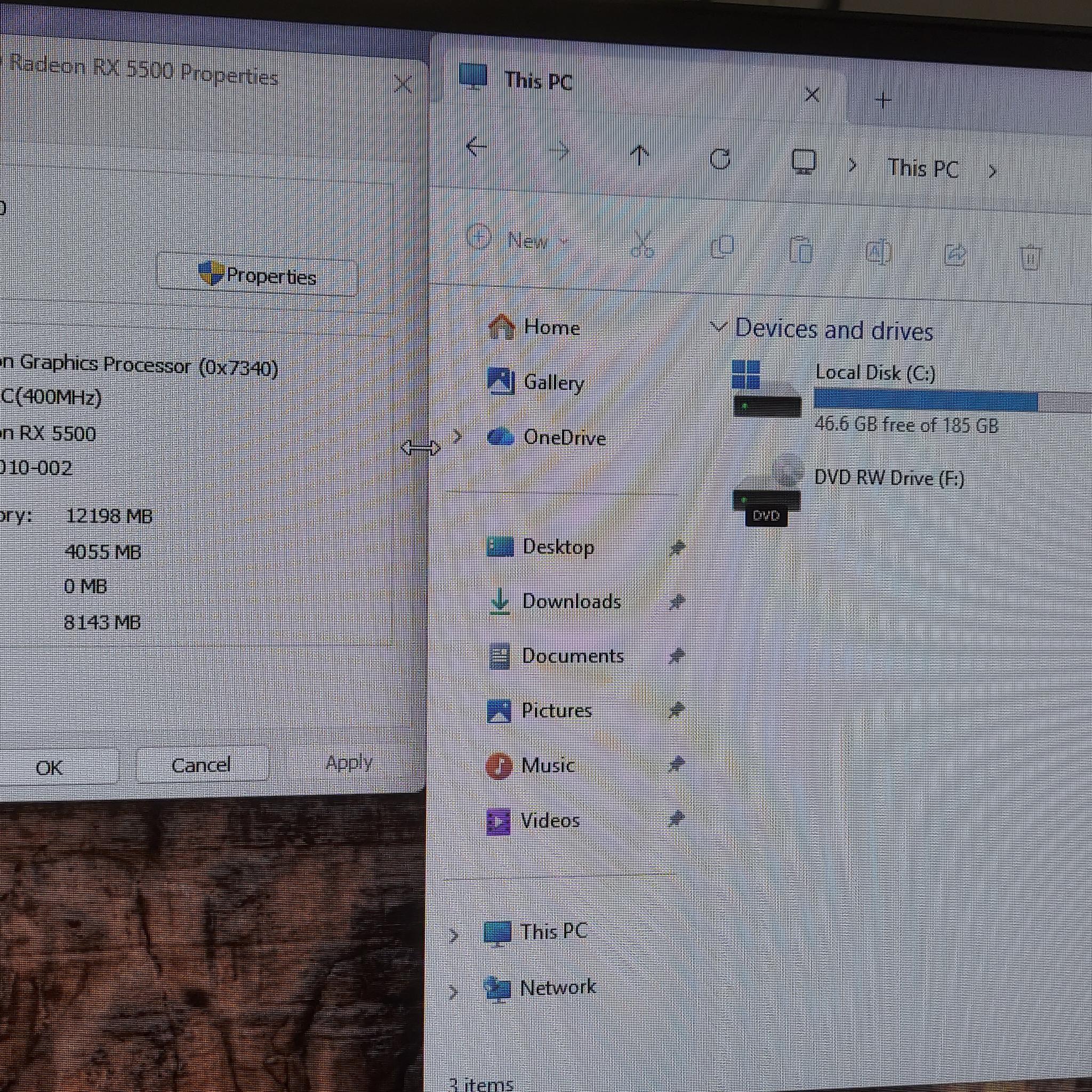Refresh the This PC view
This screenshot has width=1092, height=1092.
tap(720, 159)
